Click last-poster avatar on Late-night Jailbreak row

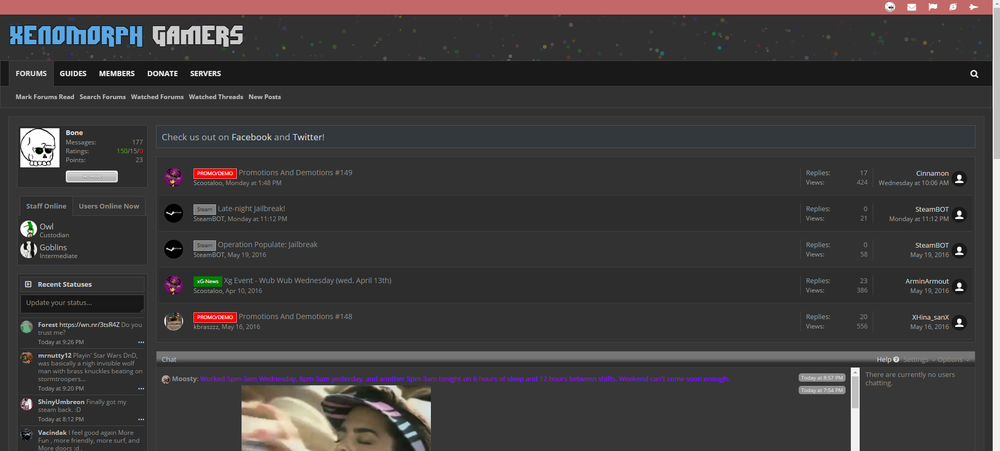click(x=959, y=214)
